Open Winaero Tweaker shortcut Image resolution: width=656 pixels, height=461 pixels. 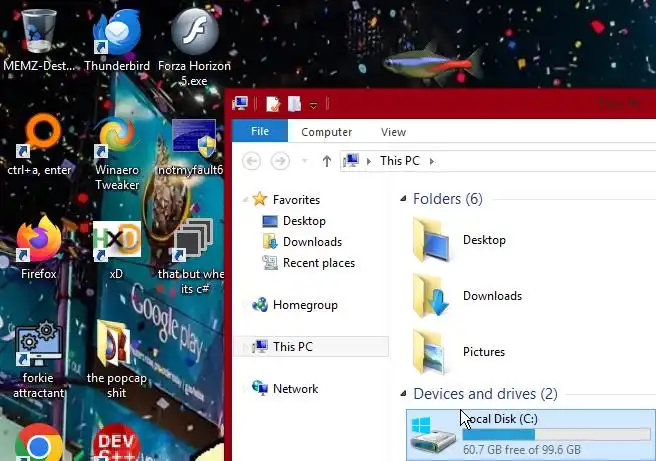[117, 137]
